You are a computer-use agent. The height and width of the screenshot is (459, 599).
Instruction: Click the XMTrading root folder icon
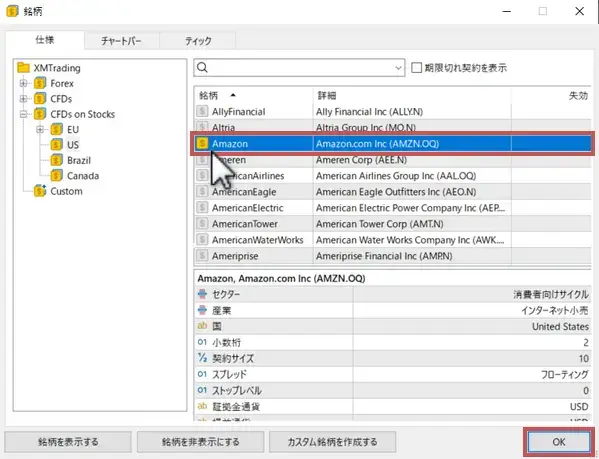click(x=23, y=68)
